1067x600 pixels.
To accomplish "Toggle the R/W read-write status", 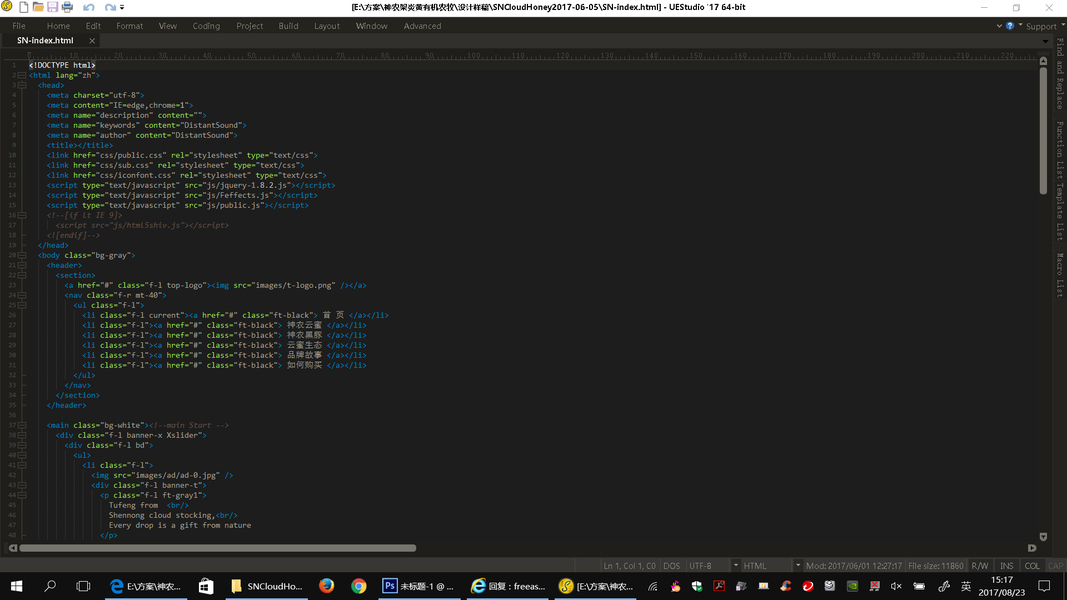I will [x=980, y=566].
